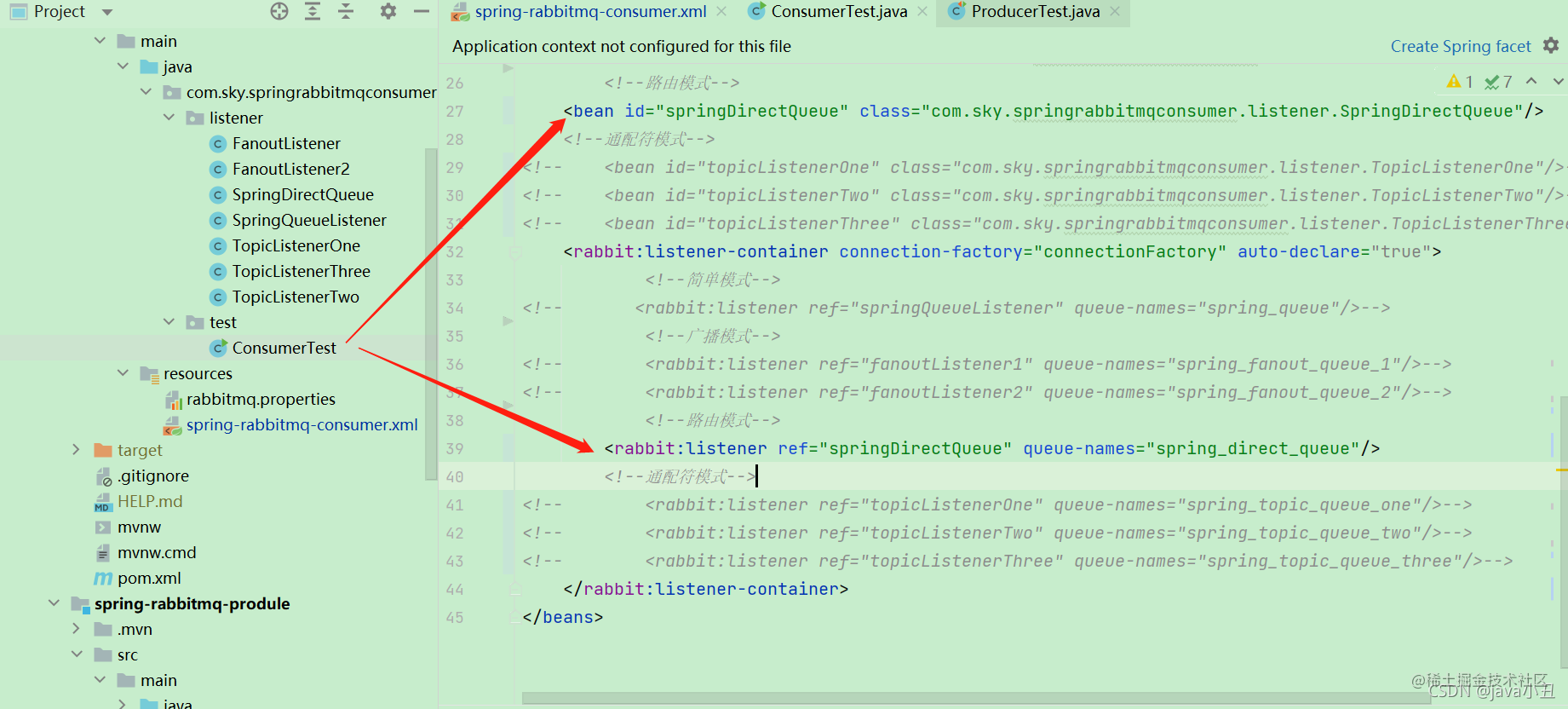The width and height of the screenshot is (1568, 709).
Task: Go to previous highlighted error arrow
Action: (x=1531, y=81)
